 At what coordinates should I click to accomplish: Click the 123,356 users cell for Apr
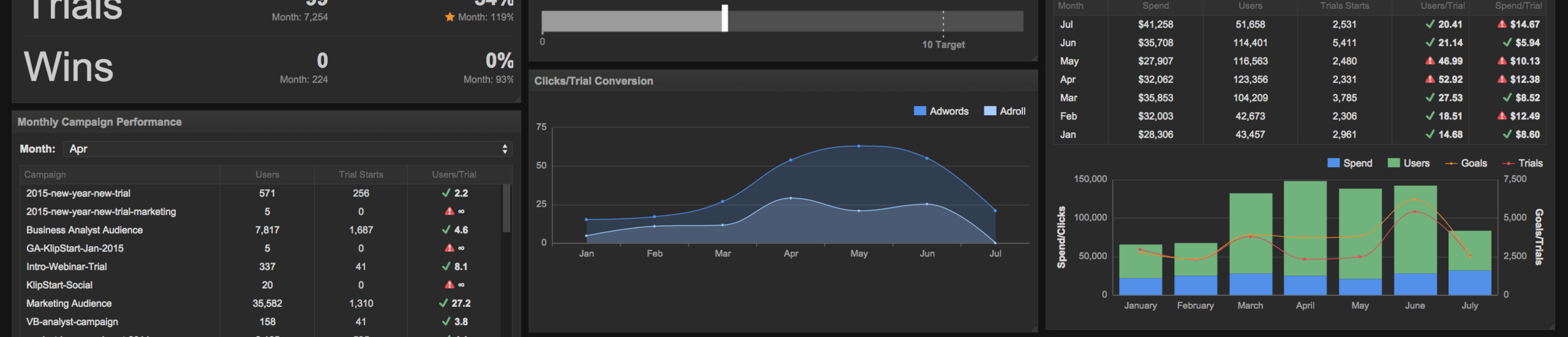click(1250, 80)
